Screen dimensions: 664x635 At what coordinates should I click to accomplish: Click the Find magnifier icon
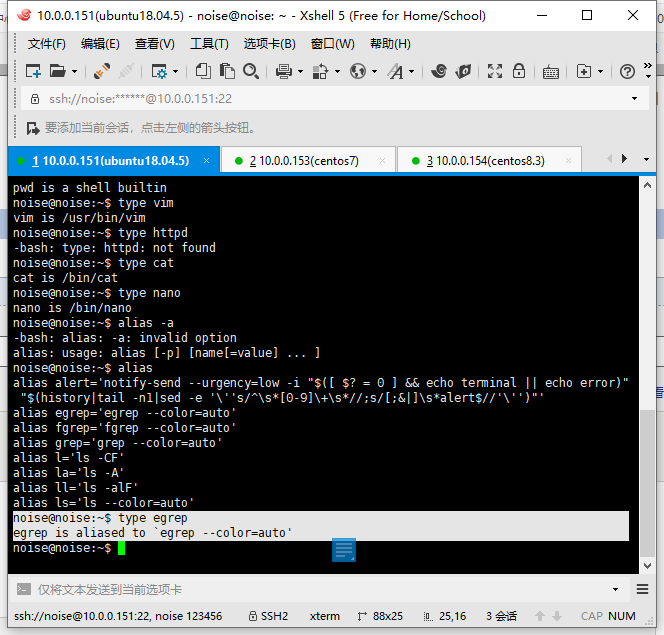(251, 71)
